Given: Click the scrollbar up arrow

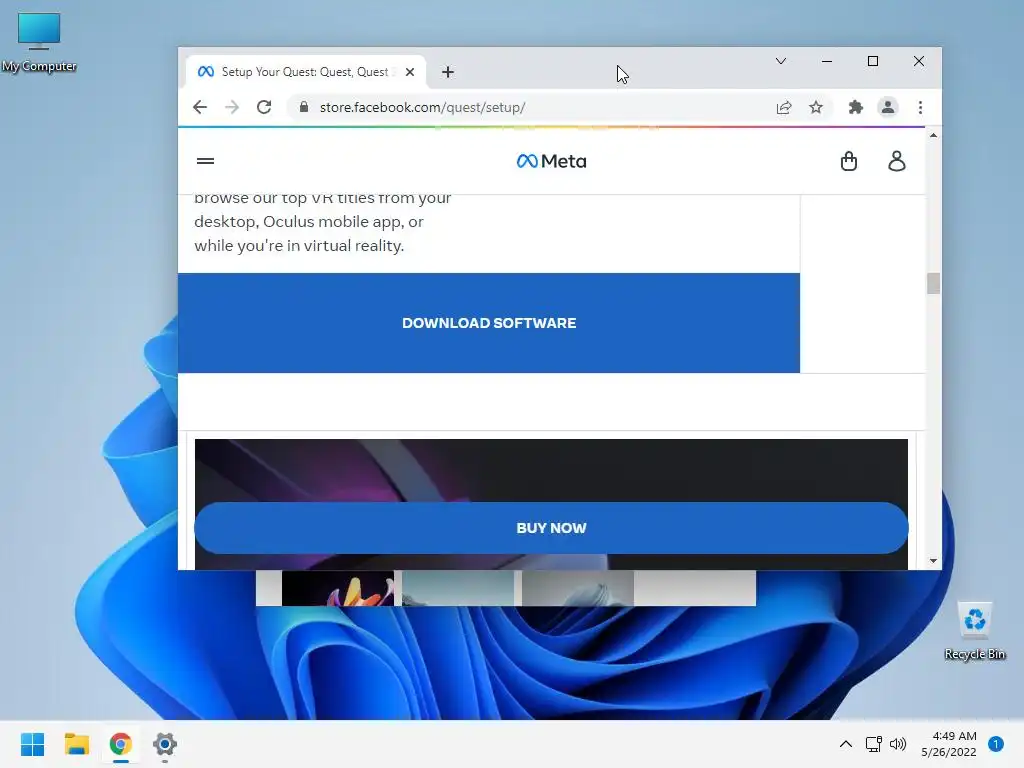Looking at the screenshot, I should 933,135.
